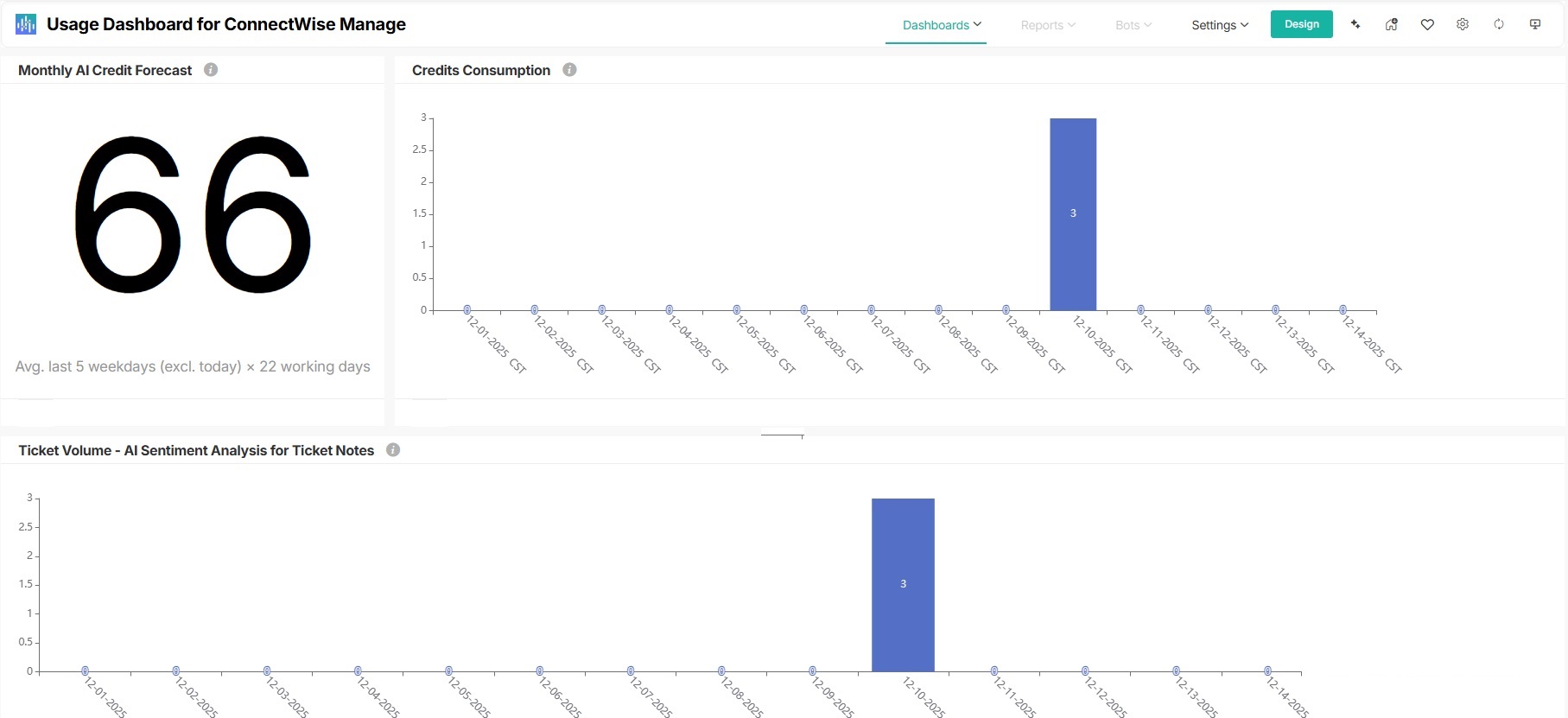Image resolution: width=1568 pixels, height=718 pixels.
Task: Open the AI sparkle assistant icon
Action: coord(1355,24)
